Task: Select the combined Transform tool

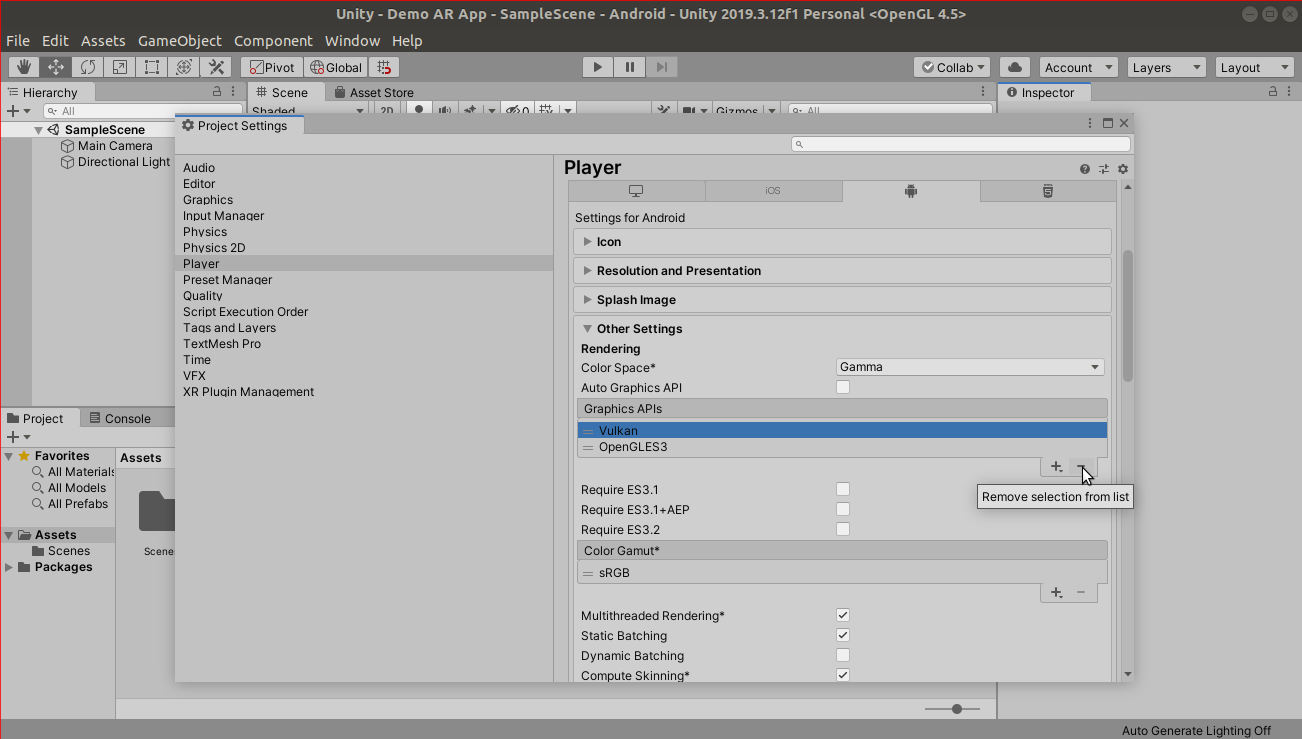Action: point(184,67)
